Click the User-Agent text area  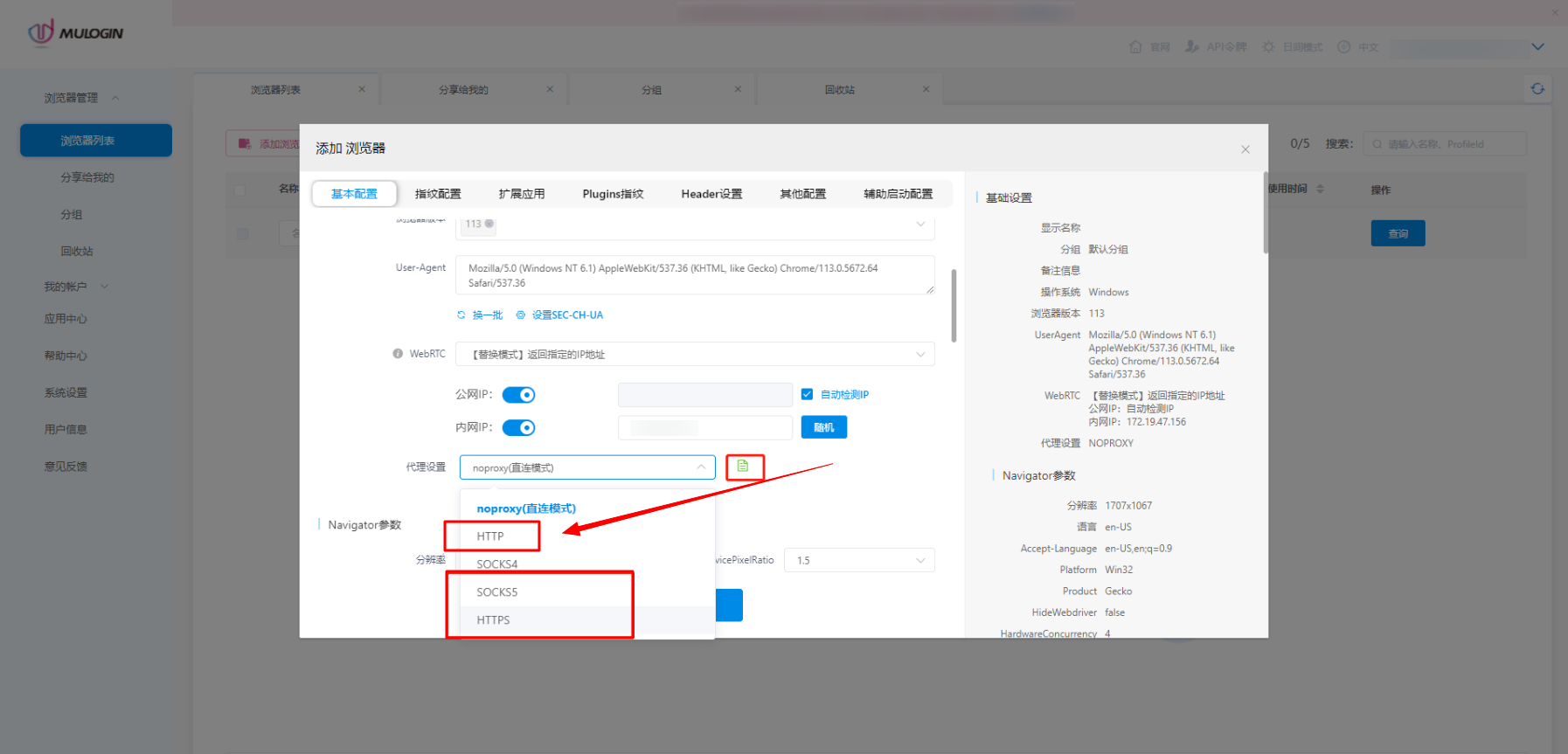click(x=695, y=275)
